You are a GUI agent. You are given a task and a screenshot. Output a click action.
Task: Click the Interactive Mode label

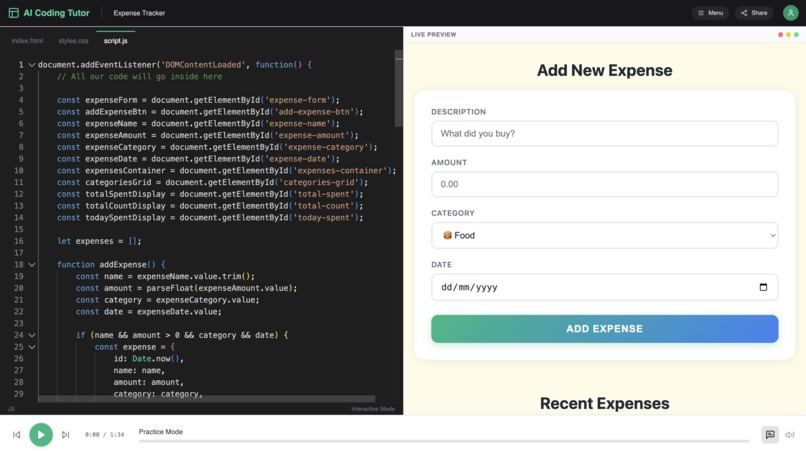373,409
